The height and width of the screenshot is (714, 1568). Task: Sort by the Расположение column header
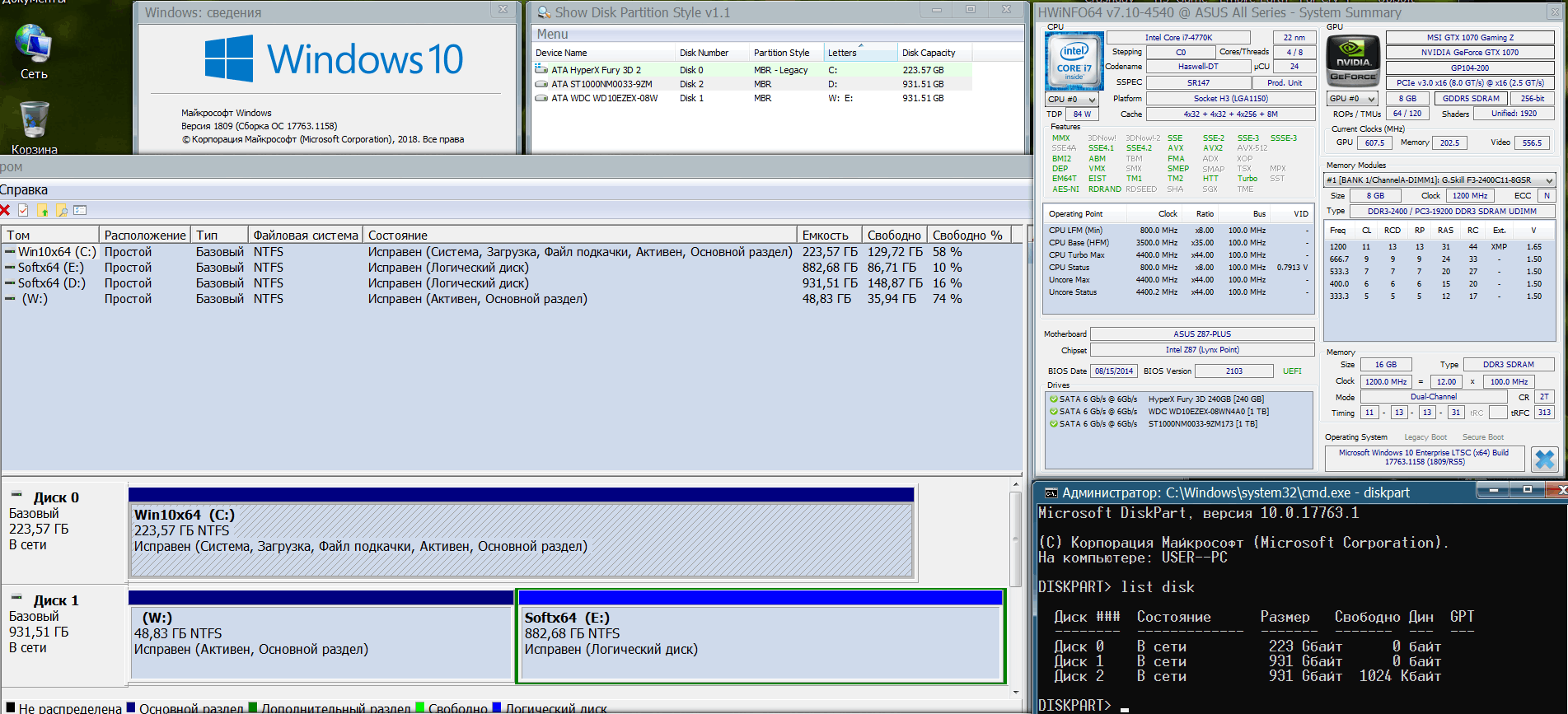pyautogui.click(x=145, y=236)
